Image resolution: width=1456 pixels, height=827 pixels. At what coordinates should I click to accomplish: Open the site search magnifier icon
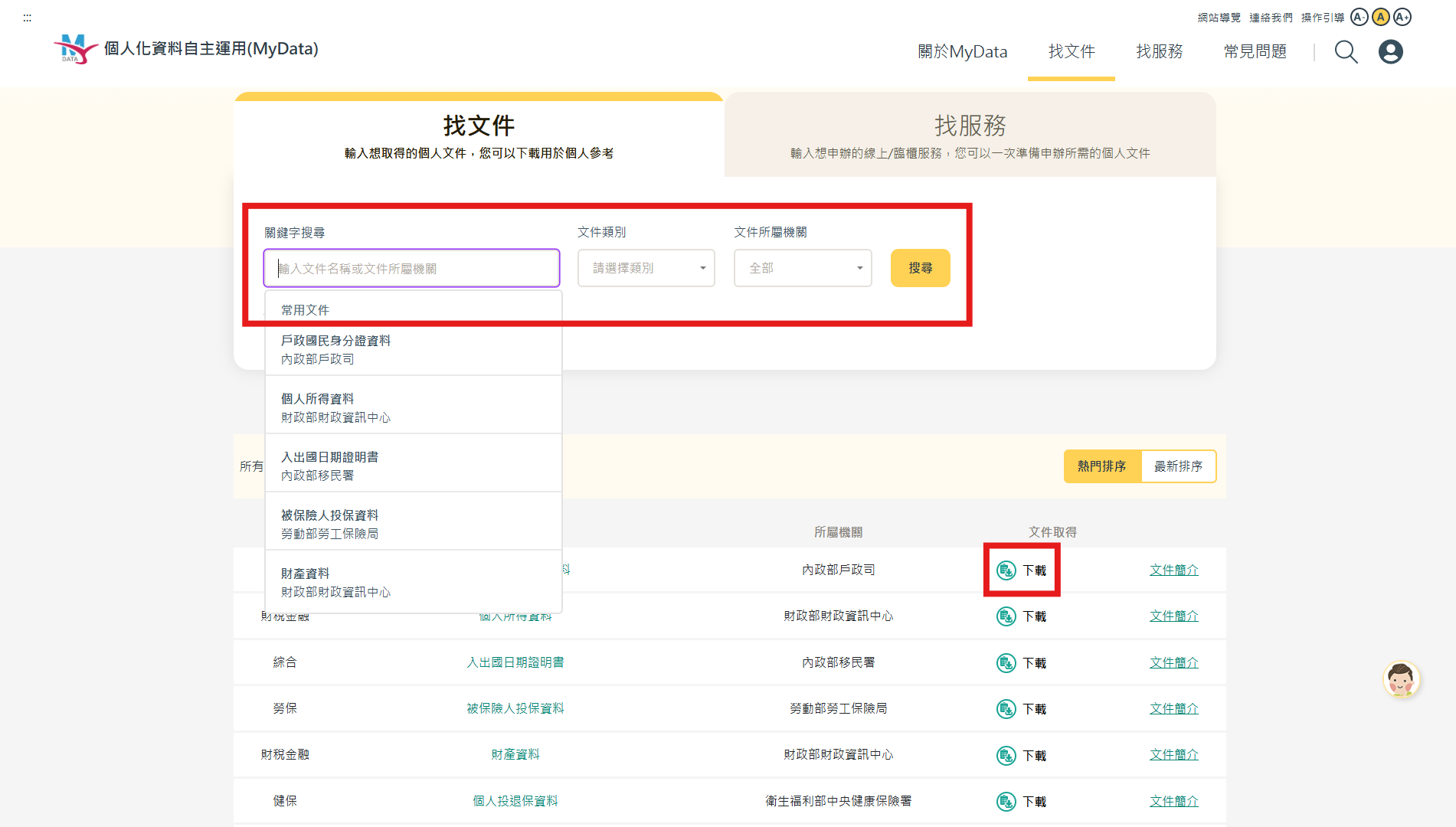[1346, 52]
